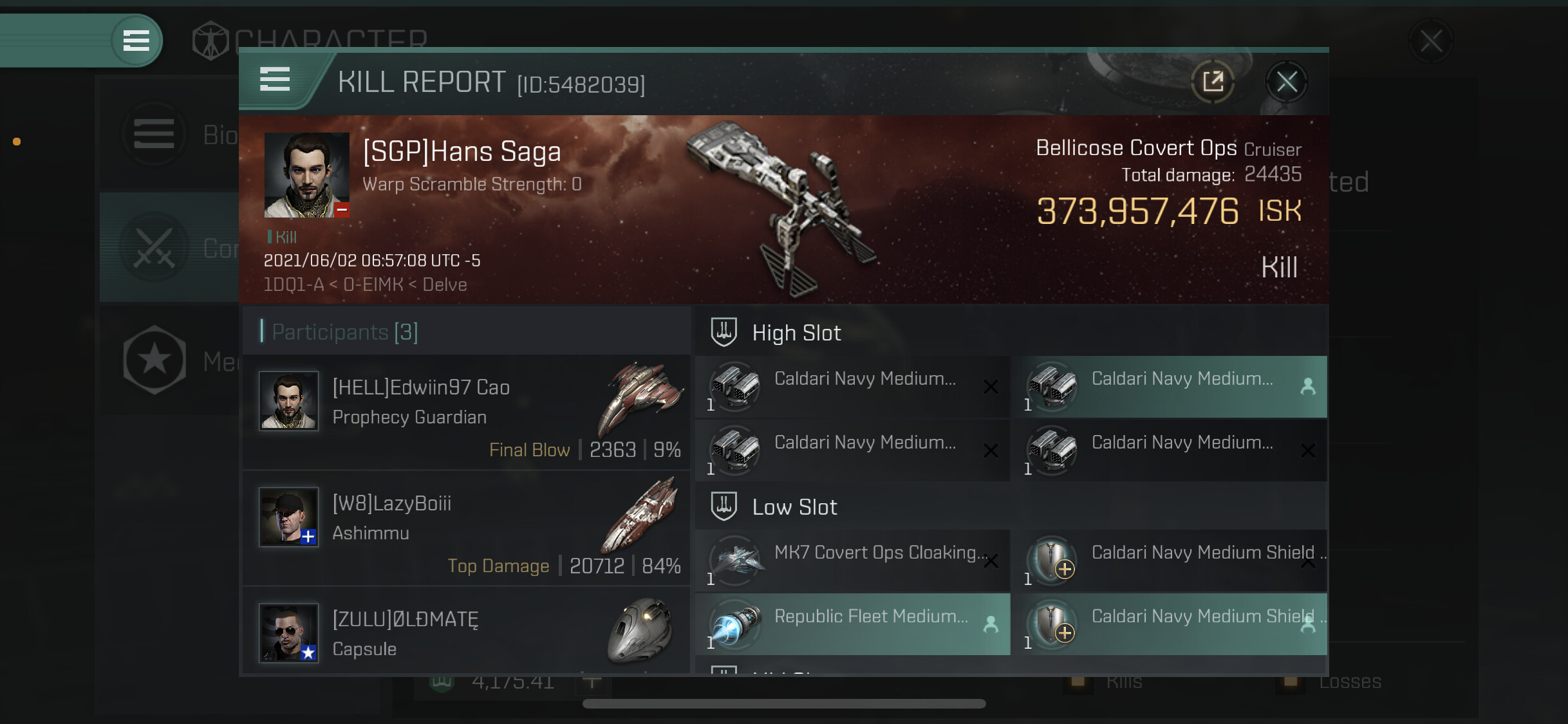Click the Participants [3] header

click(x=345, y=332)
